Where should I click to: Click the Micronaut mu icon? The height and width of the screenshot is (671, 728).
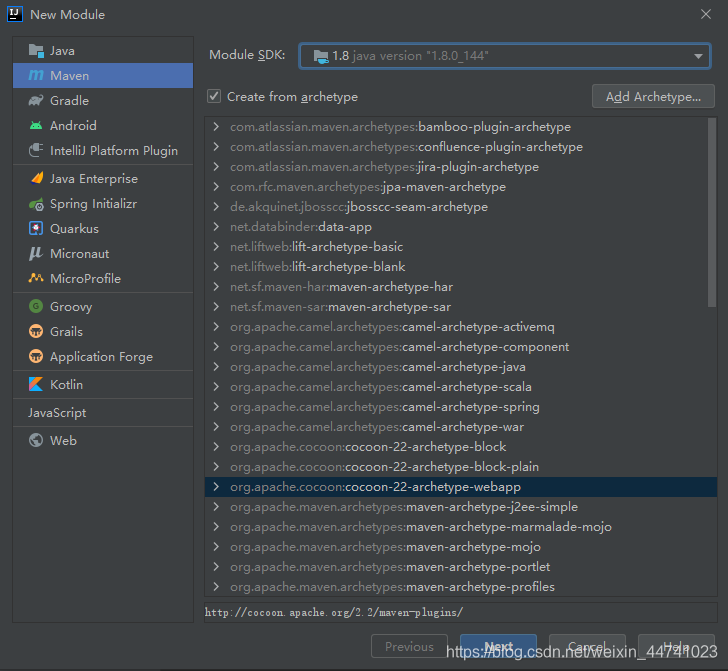36,254
